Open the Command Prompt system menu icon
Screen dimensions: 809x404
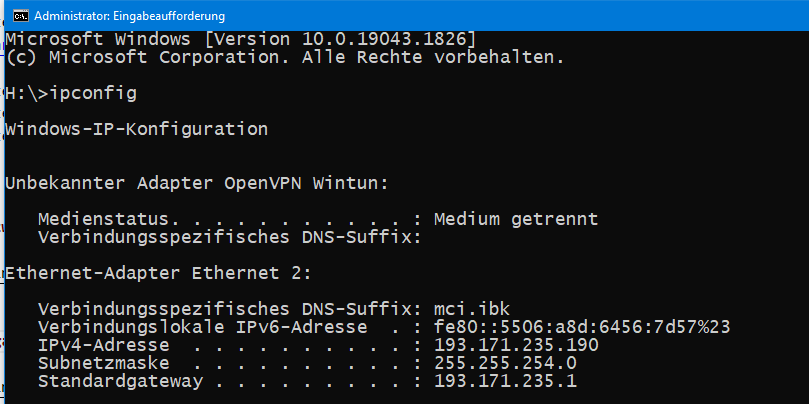[20, 16]
